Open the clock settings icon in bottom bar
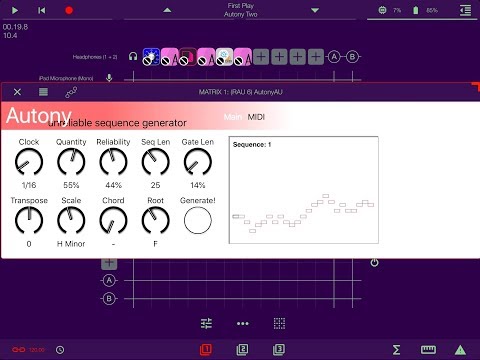Viewport: 480px width, 360px height. coord(60,350)
